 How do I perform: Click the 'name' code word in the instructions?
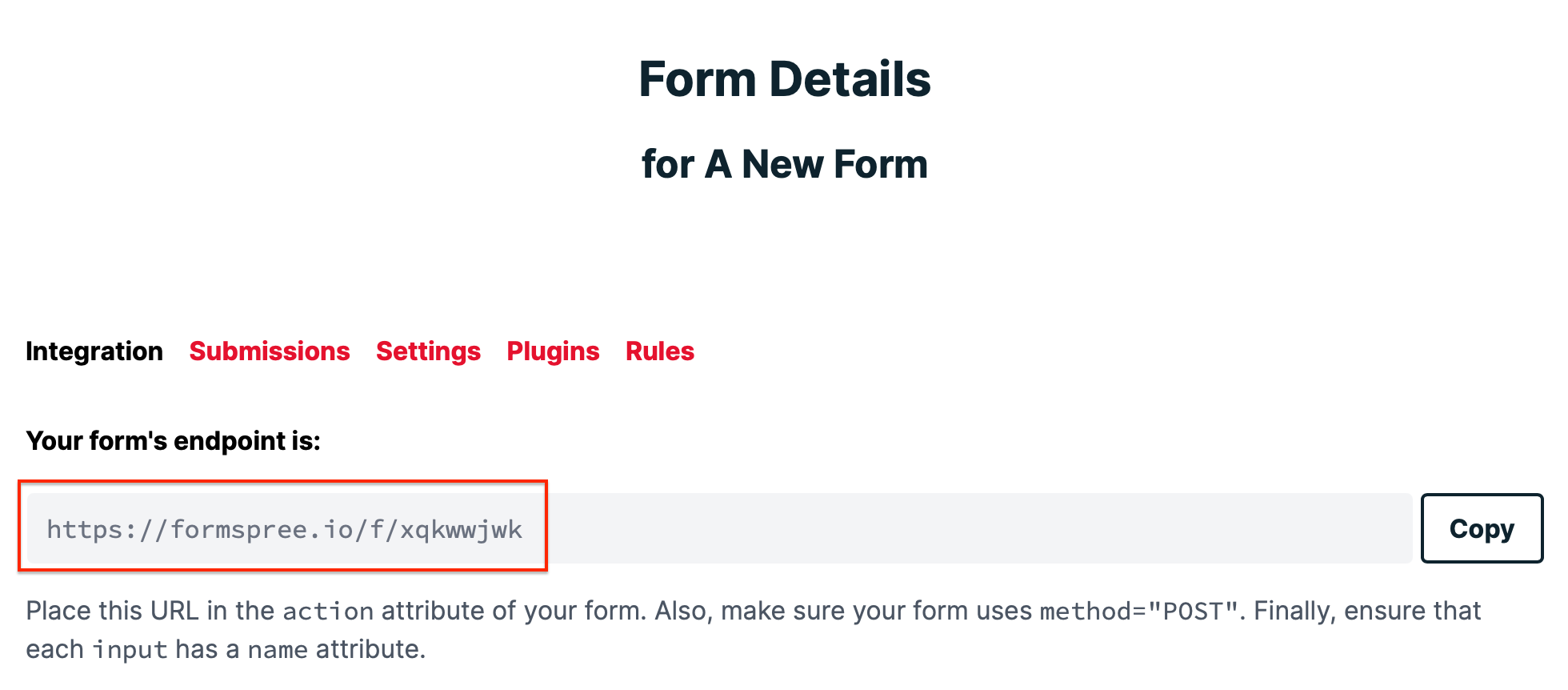click(x=278, y=649)
